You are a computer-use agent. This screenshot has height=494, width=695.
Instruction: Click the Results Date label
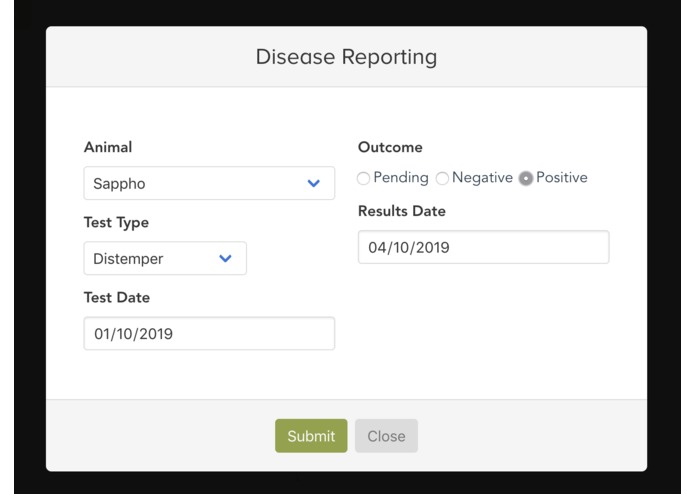tap(402, 211)
